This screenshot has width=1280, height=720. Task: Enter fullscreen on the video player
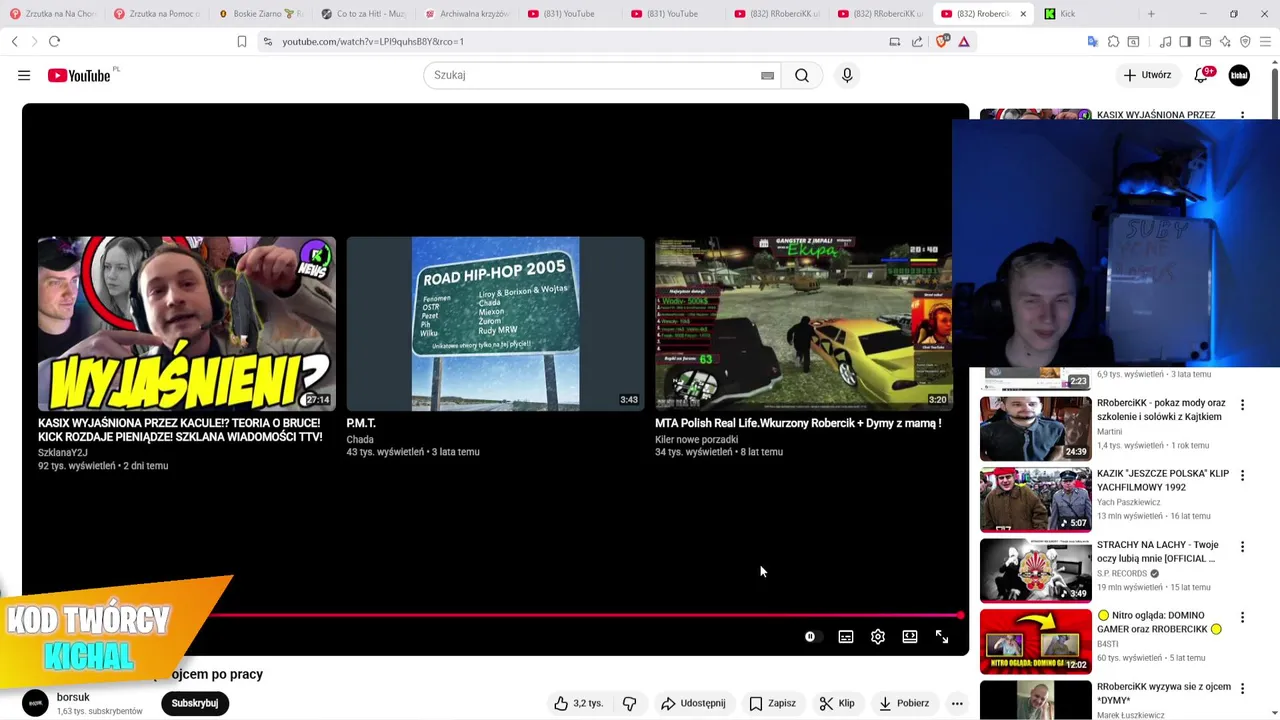tap(942, 637)
